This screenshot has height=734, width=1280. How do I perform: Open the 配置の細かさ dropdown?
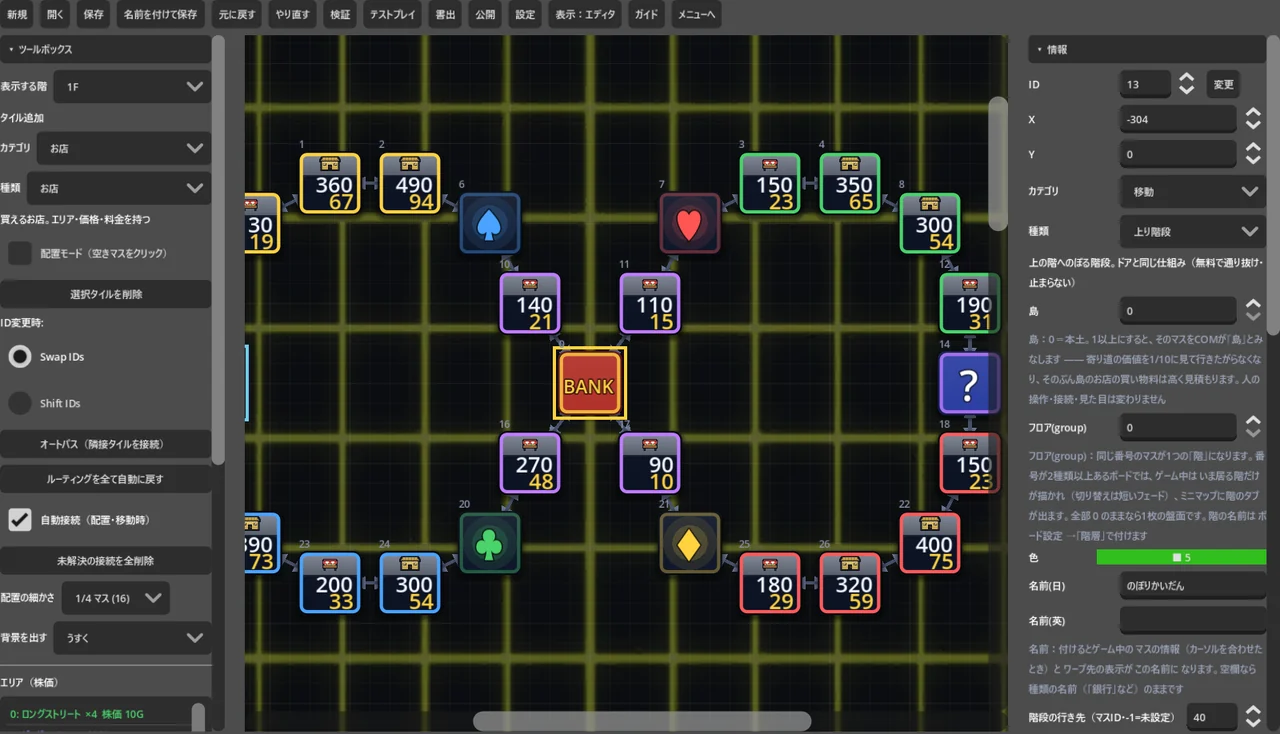(115, 598)
